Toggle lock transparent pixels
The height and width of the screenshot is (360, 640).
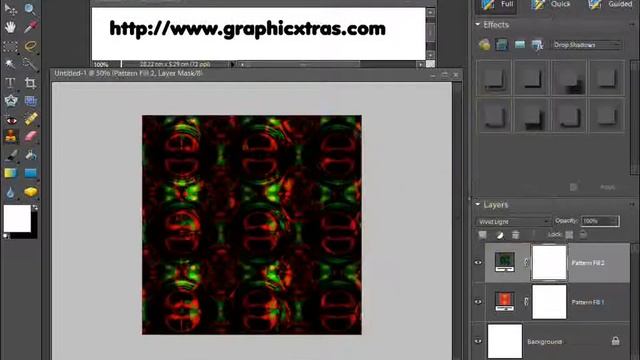(569, 235)
